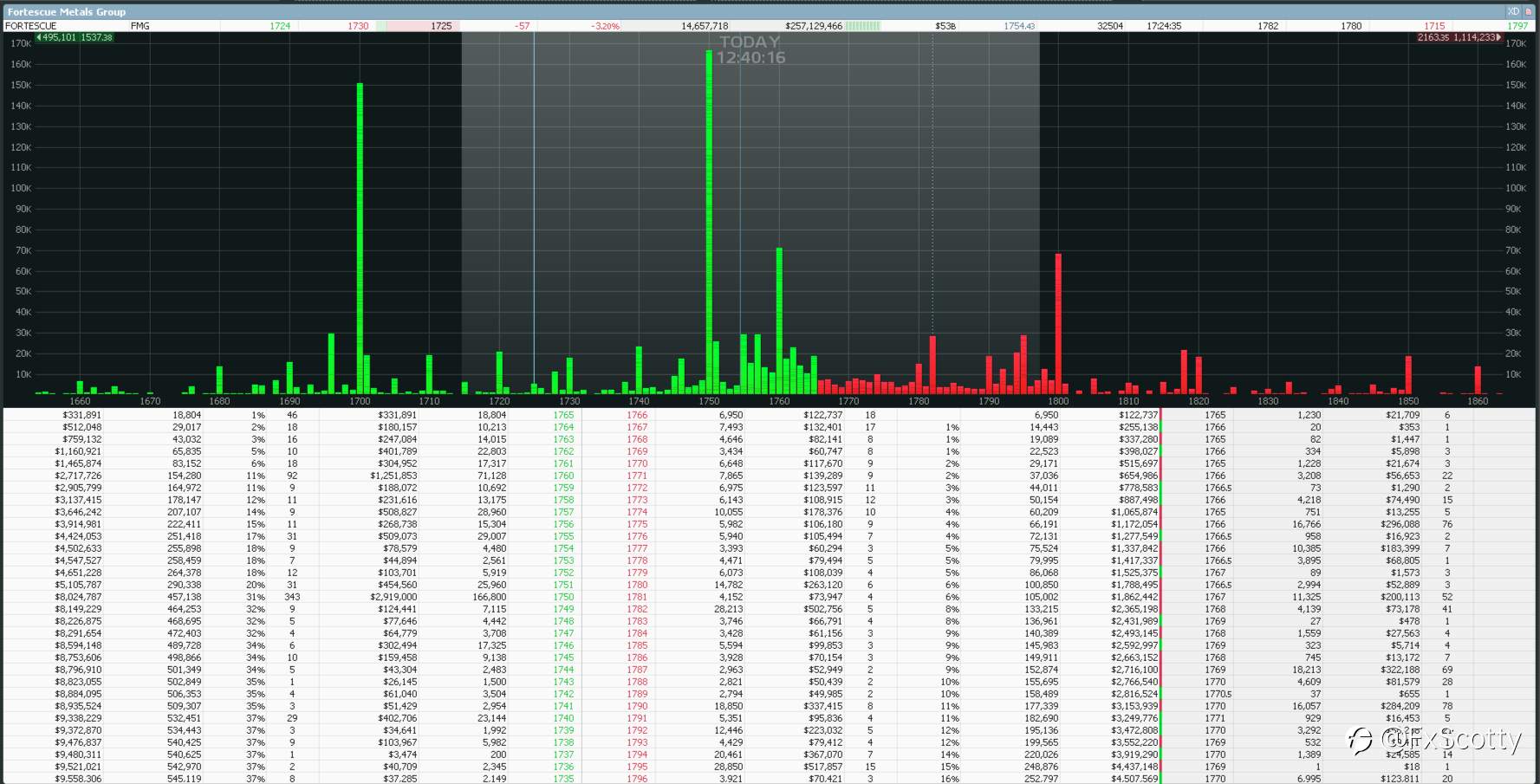Screen dimensions: 1540x784
Task: Click the tall red ask bar at 1800
Action: coord(1058,324)
